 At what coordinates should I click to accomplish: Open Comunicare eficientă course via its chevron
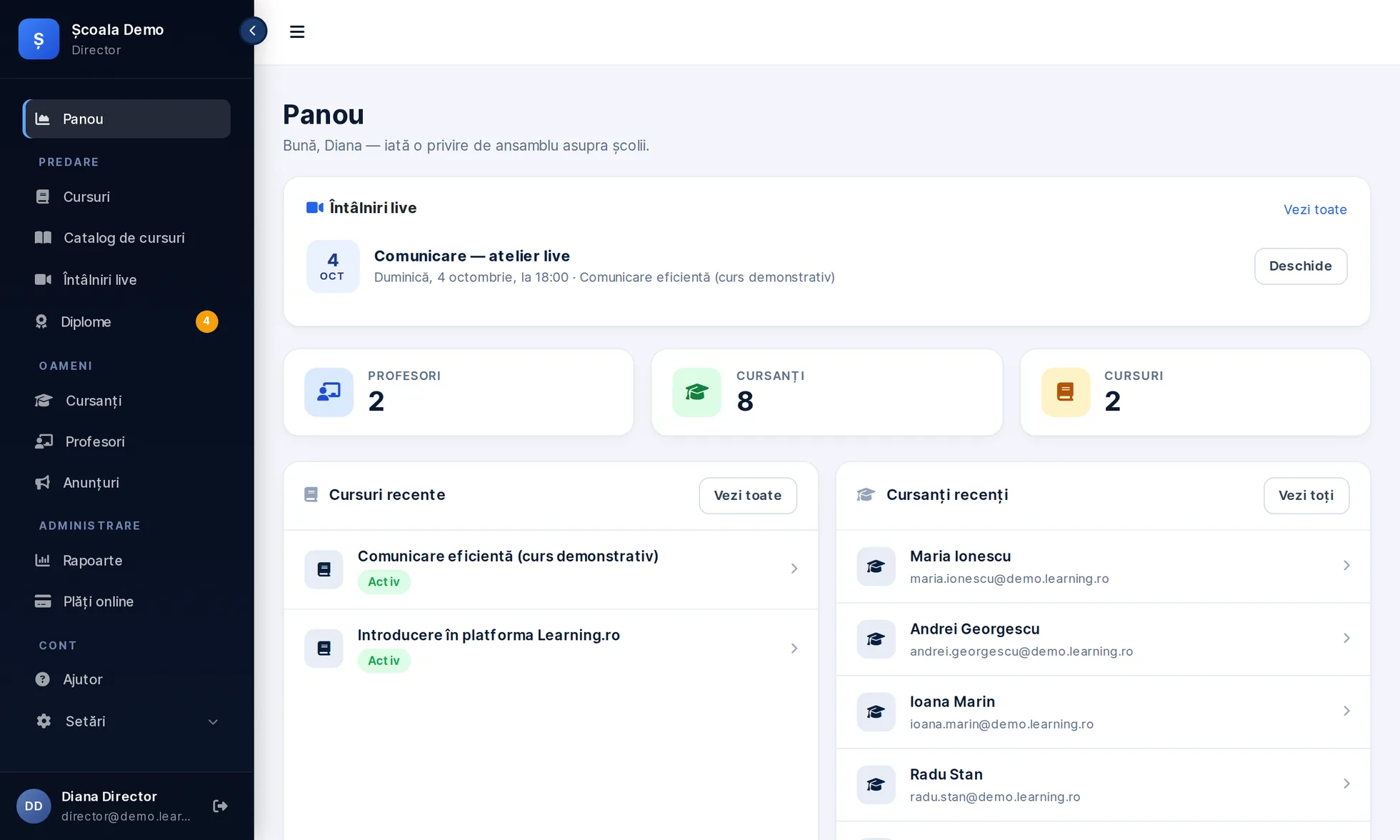coord(794,569)
